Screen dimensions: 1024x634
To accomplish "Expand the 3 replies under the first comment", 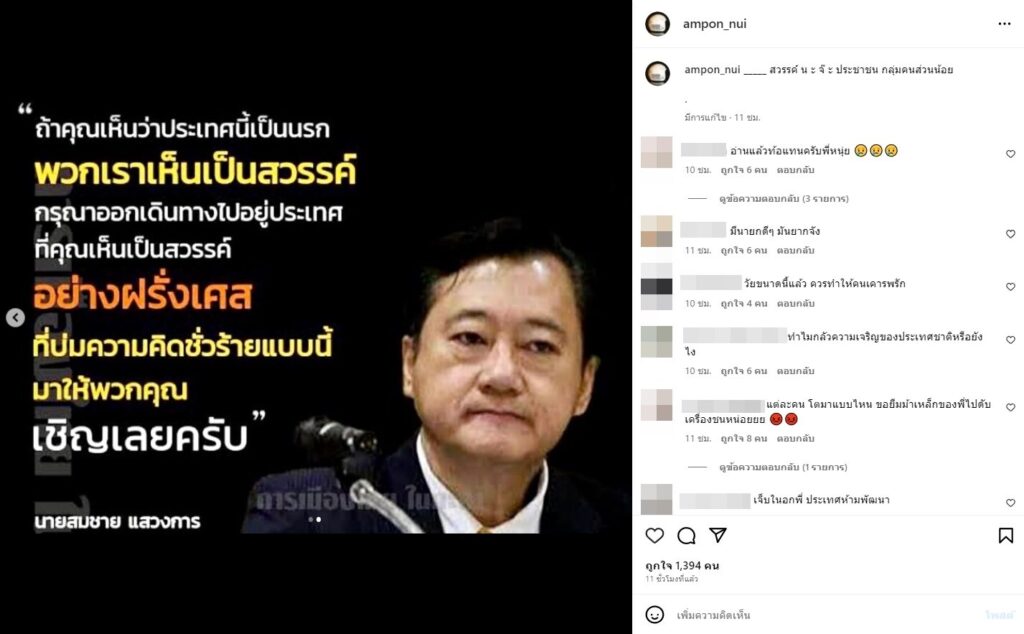I will click(784, 198).
